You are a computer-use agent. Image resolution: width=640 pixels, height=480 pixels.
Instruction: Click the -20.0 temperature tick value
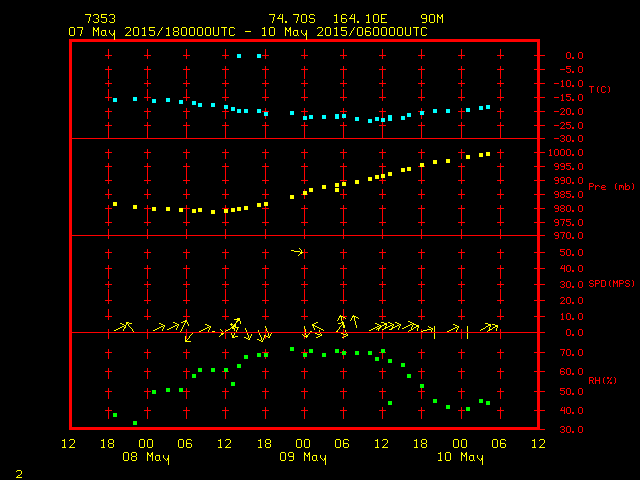pos(569,111)
